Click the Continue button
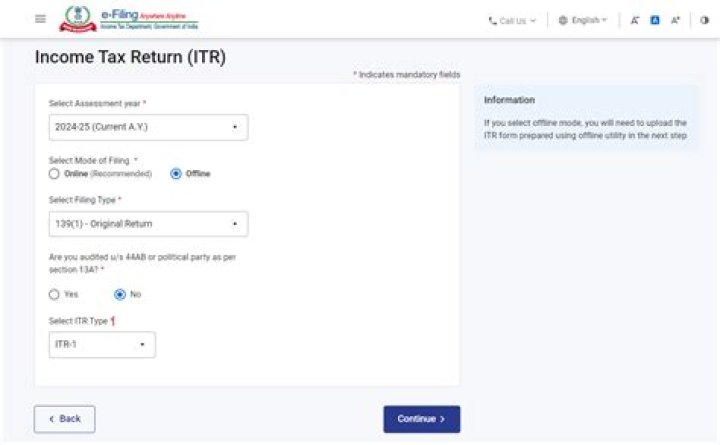The image size is (720, 445). coord(421,419)
